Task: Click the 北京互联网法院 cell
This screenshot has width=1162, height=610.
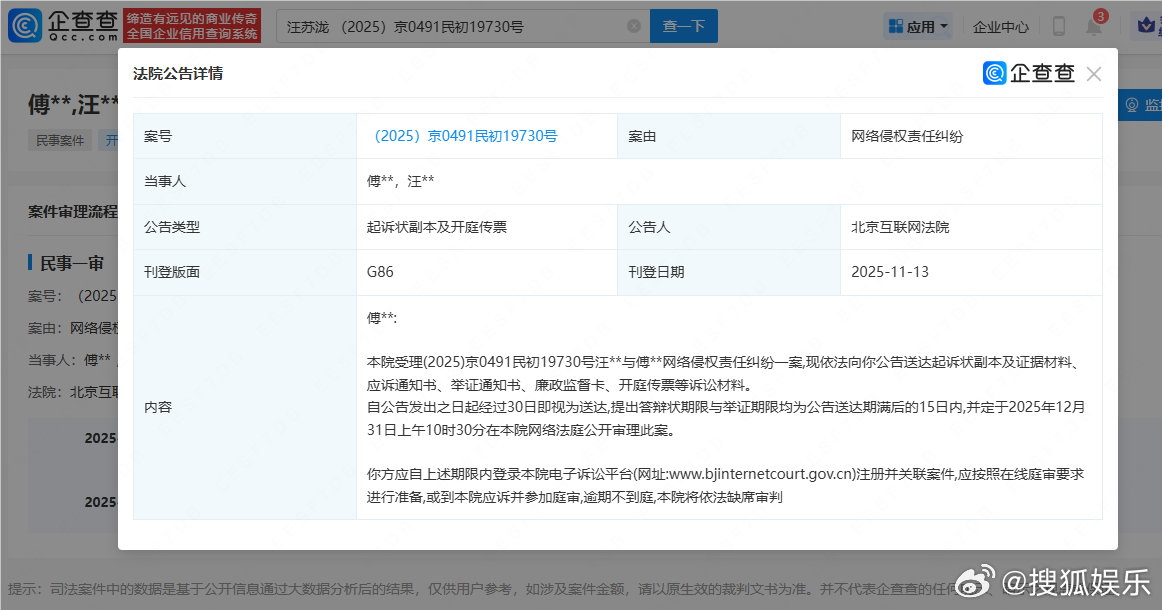Action: (971, 227)
